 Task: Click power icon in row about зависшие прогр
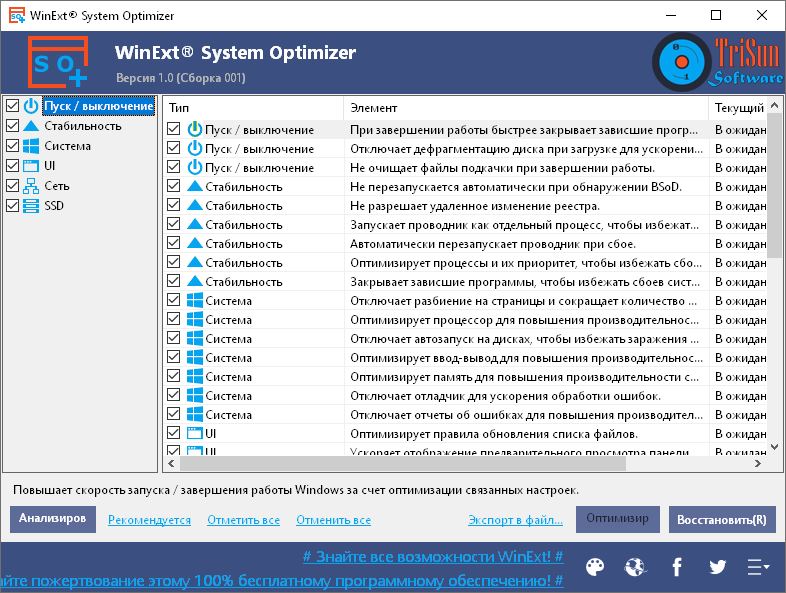[x=194, y=129]
